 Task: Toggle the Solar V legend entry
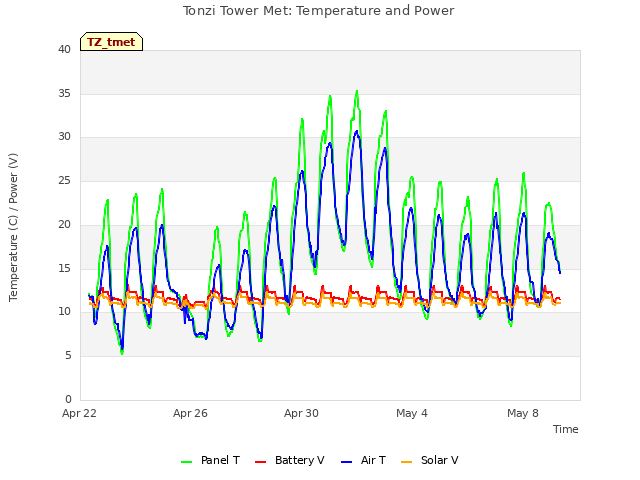pyautogui.click(x=429, y=460)
